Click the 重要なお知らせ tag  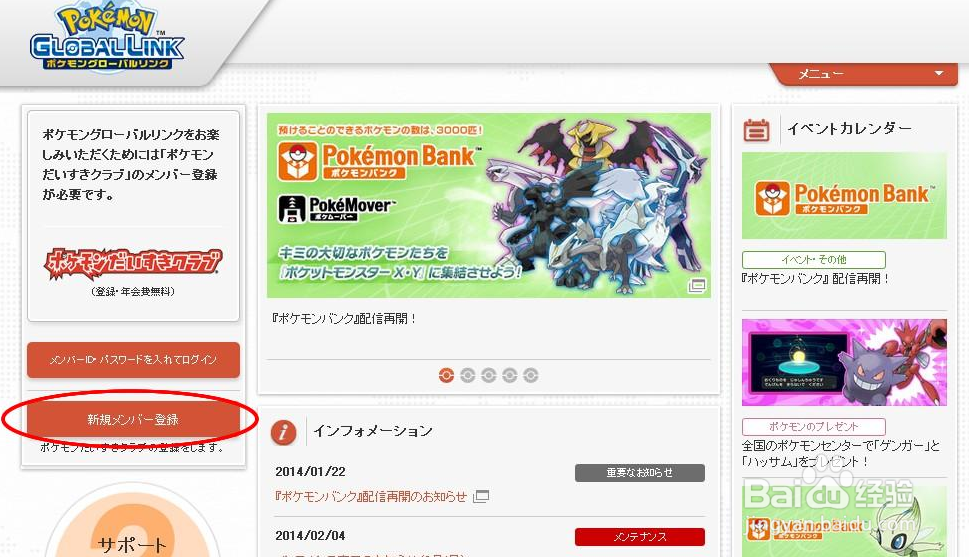(640, 473)
